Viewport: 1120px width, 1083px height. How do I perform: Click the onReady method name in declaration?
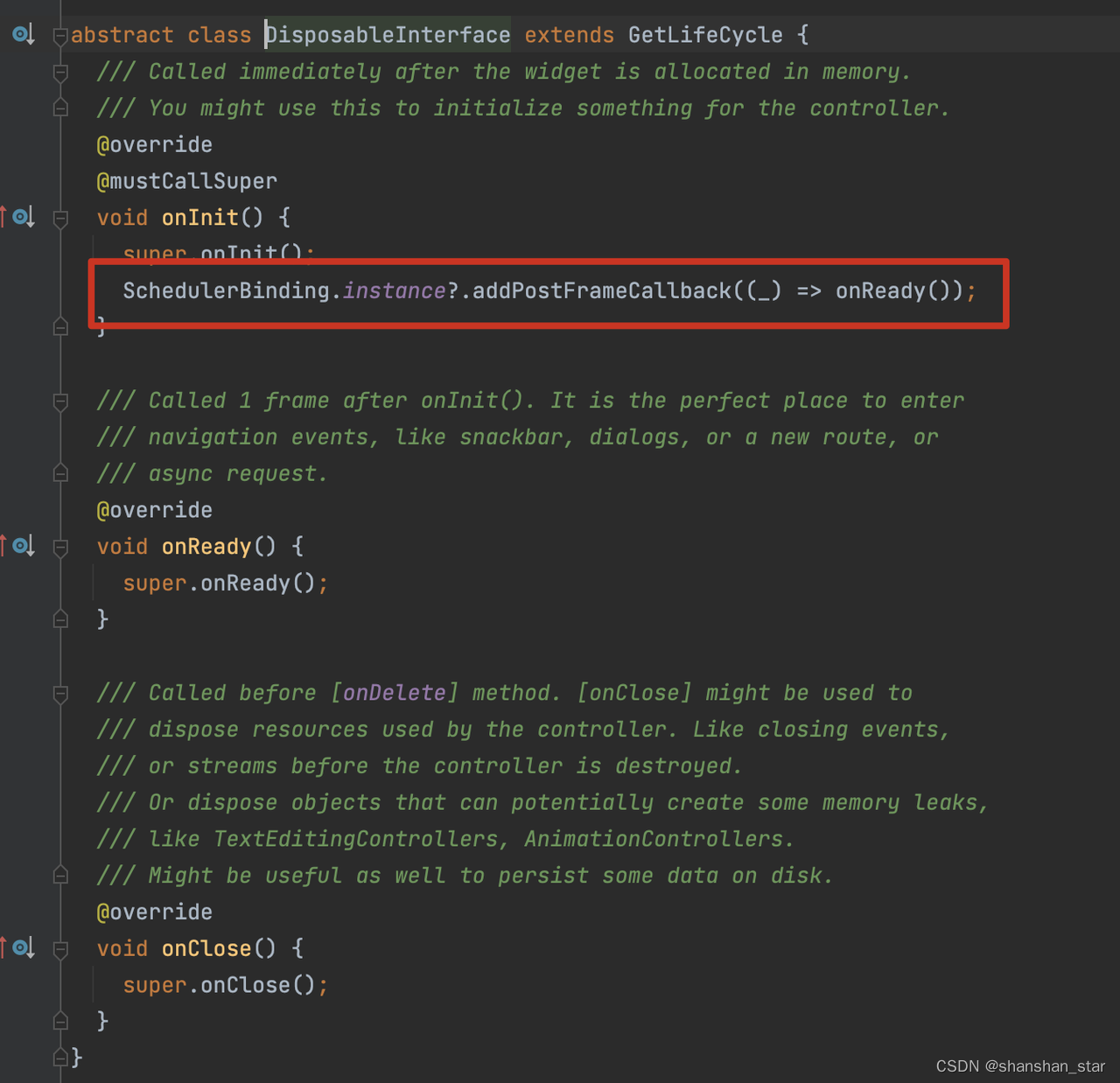pos(206,547)
